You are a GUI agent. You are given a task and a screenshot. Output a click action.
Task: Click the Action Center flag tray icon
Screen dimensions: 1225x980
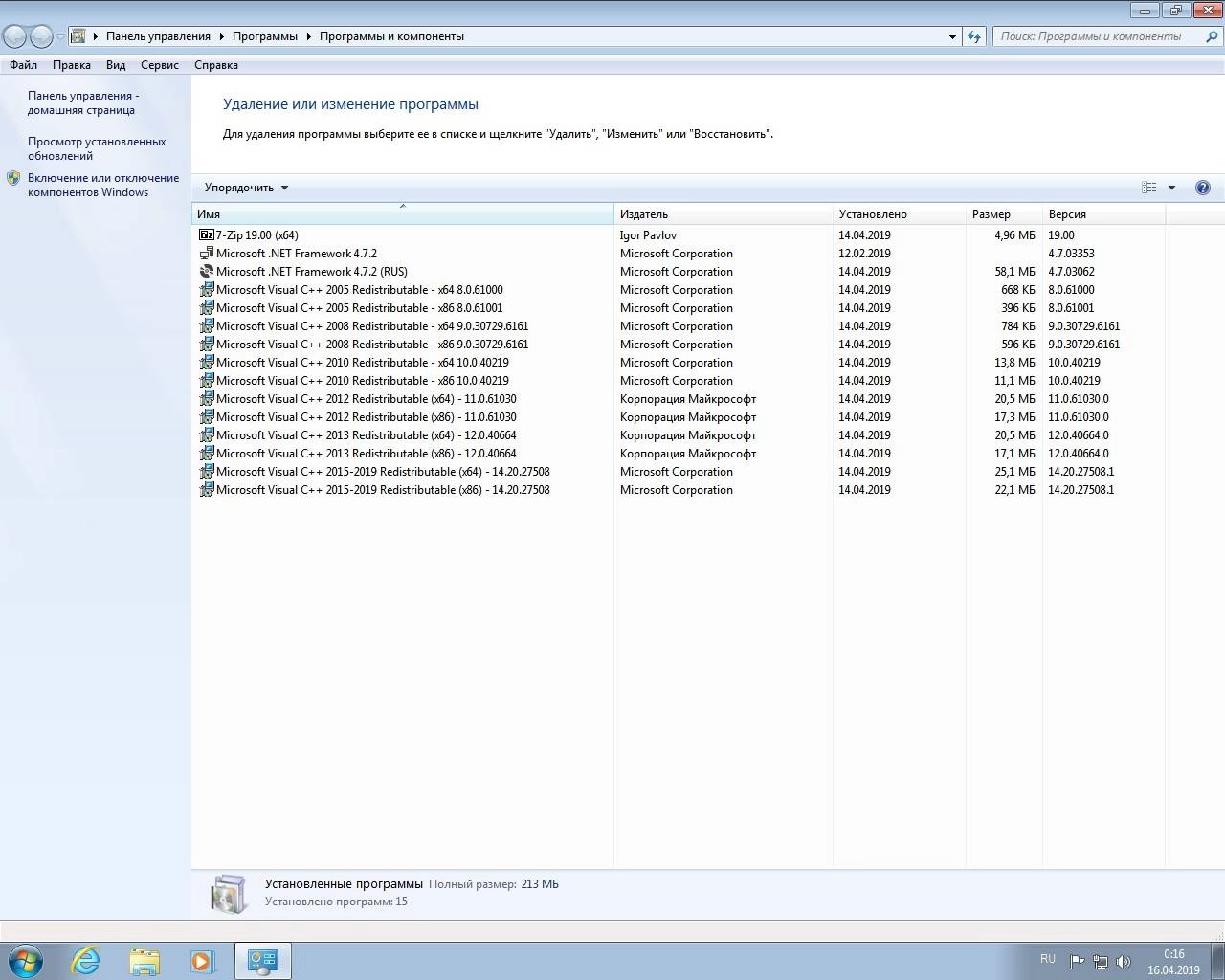(1077, 962)
